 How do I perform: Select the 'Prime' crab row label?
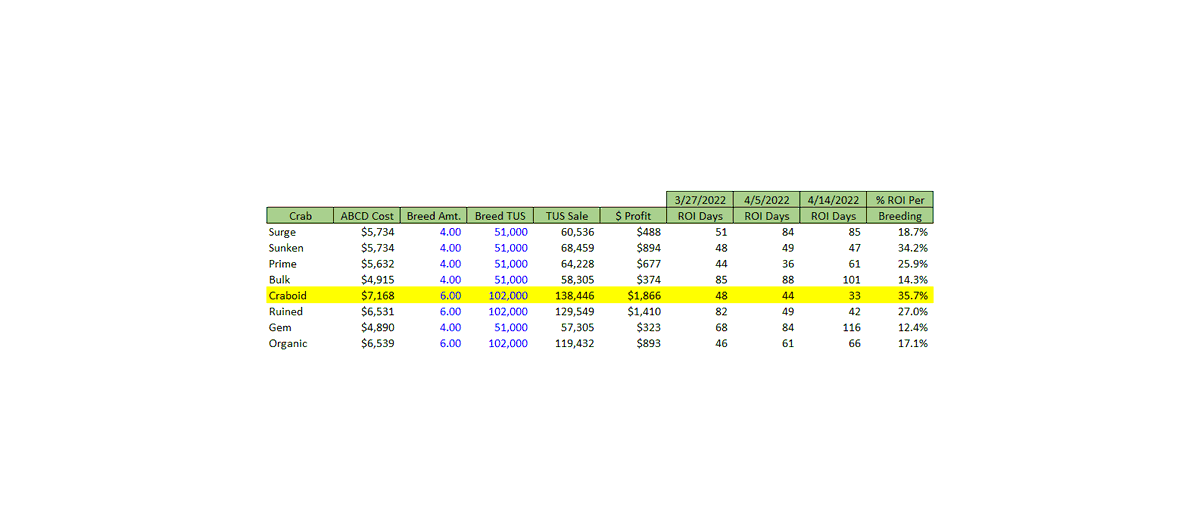(x=284, y=264)
